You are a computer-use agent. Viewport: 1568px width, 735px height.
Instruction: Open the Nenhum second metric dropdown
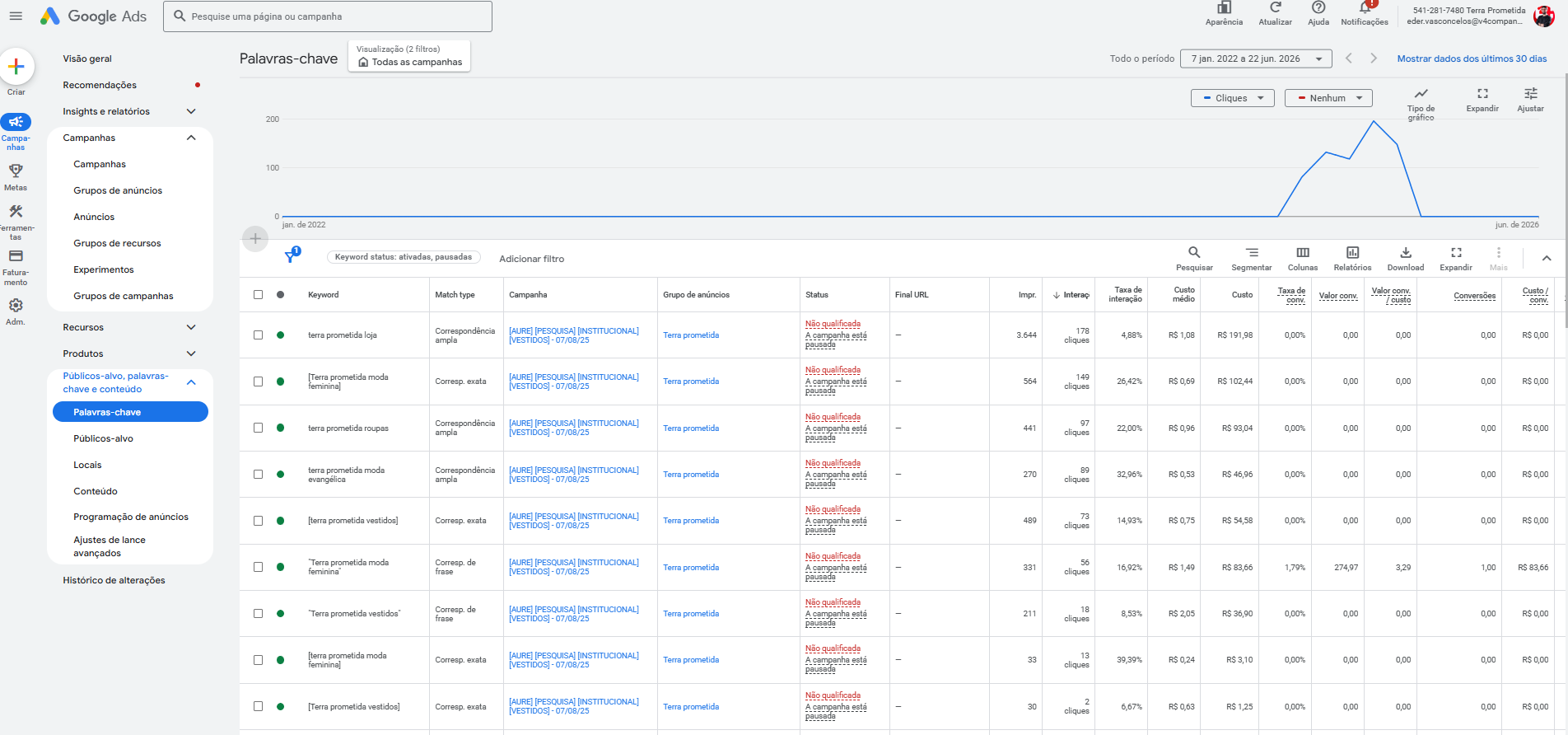pos(1328,98)
